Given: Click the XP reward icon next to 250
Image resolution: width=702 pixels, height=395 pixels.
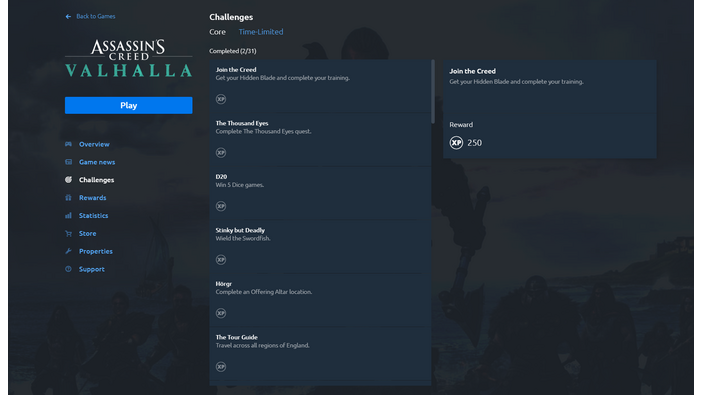Looking at the screenshot, I should 456,143.
